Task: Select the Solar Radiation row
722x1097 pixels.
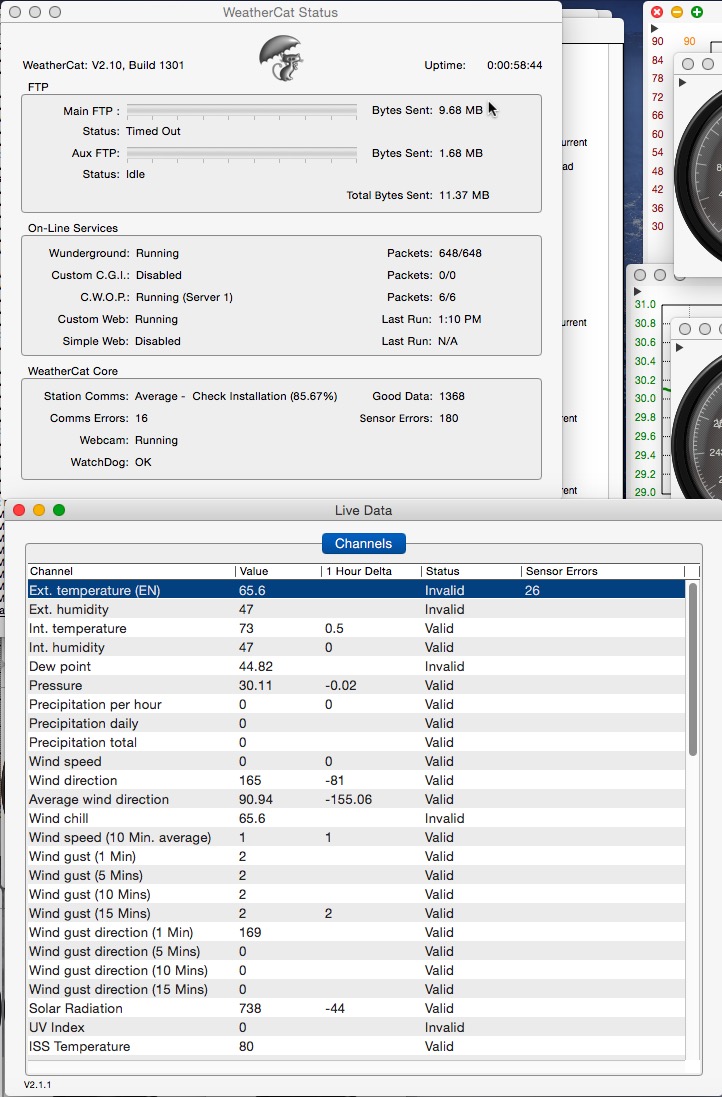Action: (x=356, y=1008)
